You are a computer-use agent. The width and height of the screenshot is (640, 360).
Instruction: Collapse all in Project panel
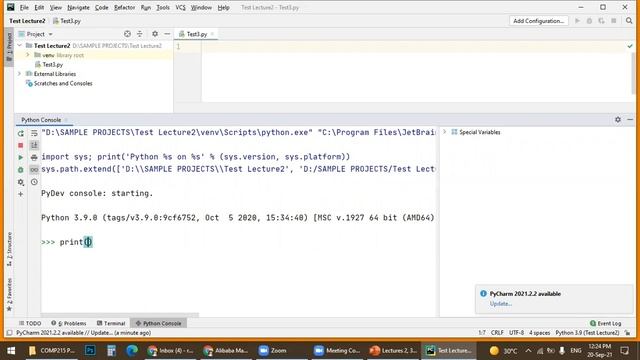[x=140, y=34]
